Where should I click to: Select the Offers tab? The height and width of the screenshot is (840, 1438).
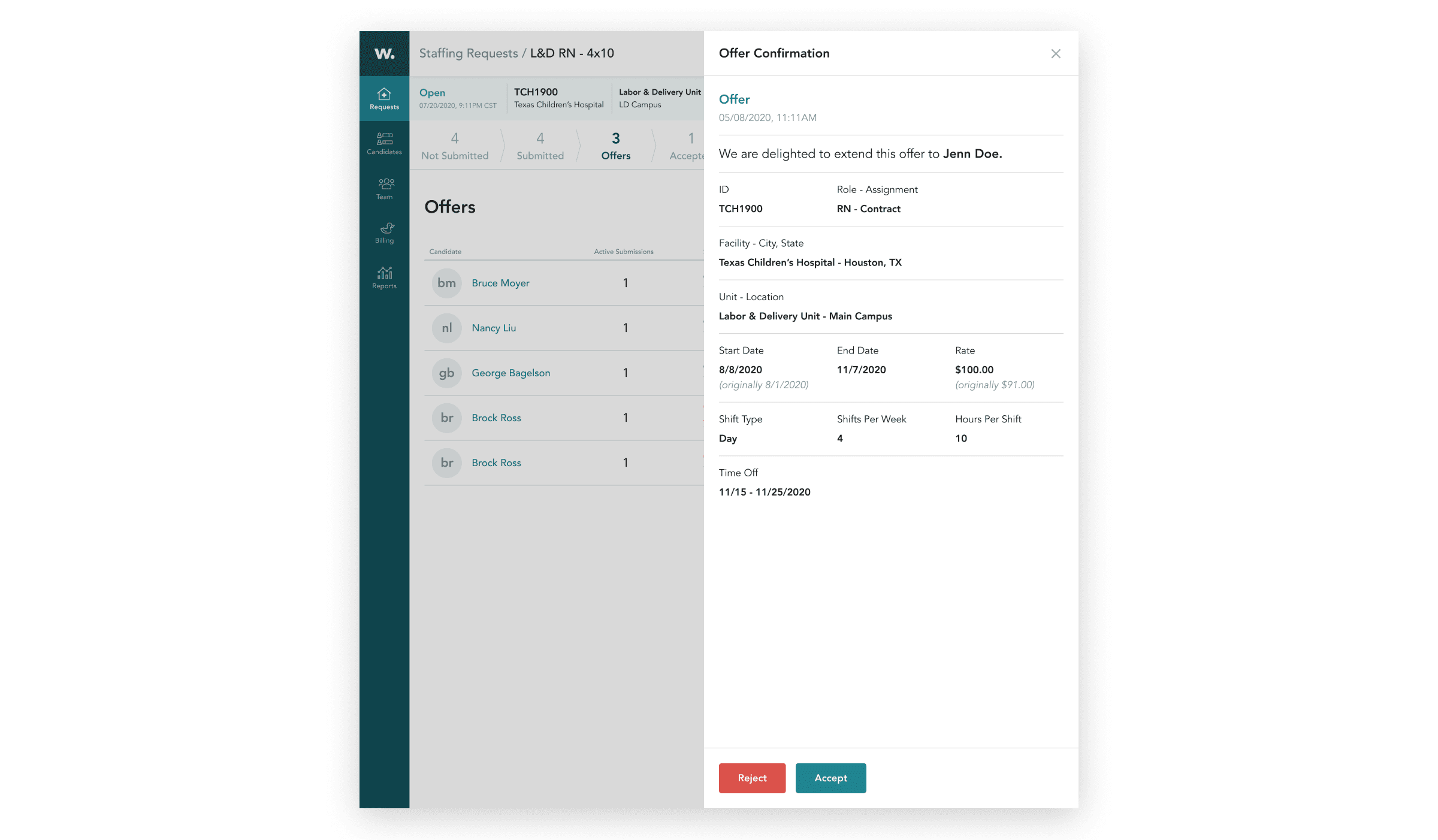click(615, 147)
